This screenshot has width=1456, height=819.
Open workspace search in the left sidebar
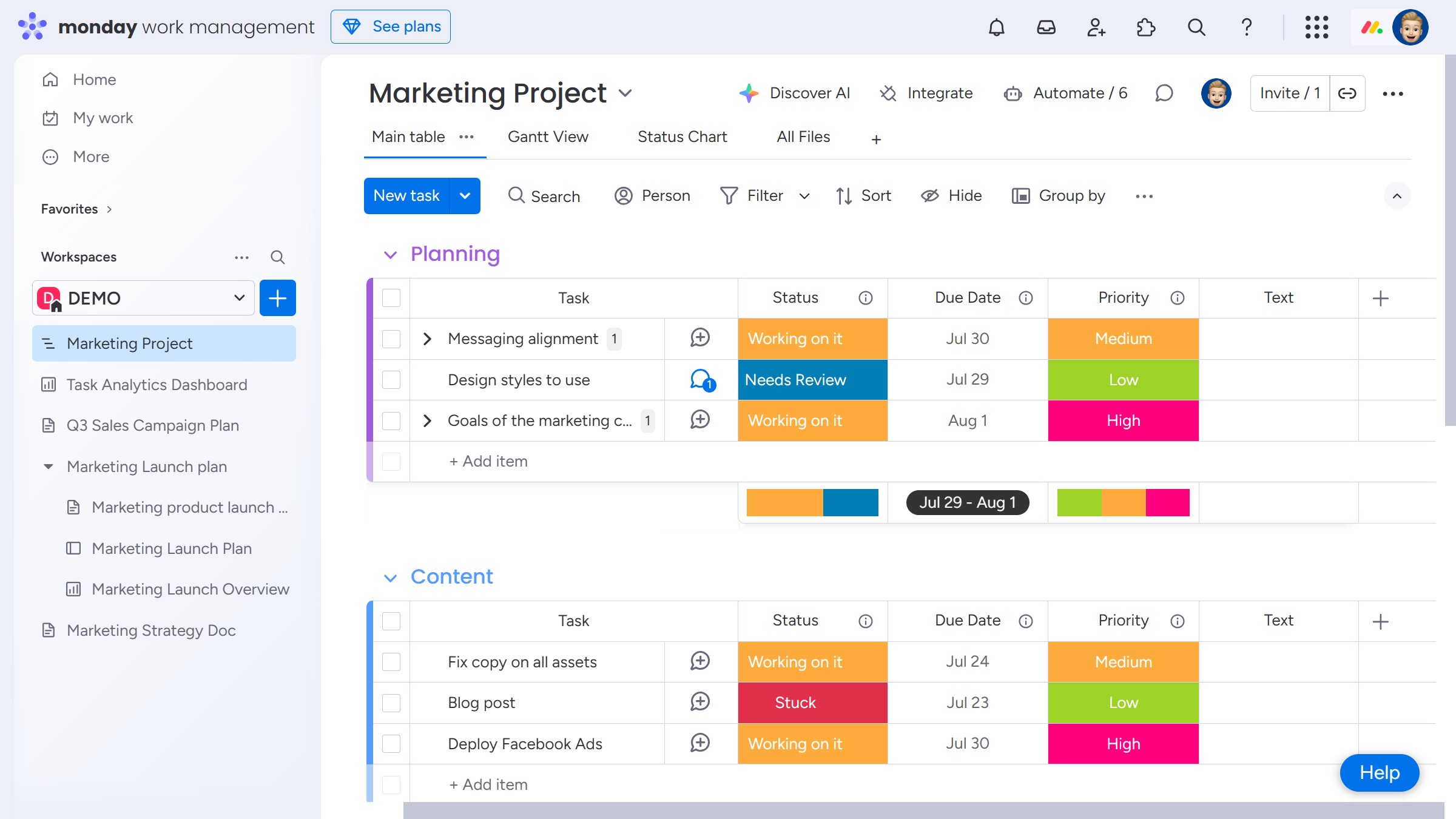click(277, 257)
